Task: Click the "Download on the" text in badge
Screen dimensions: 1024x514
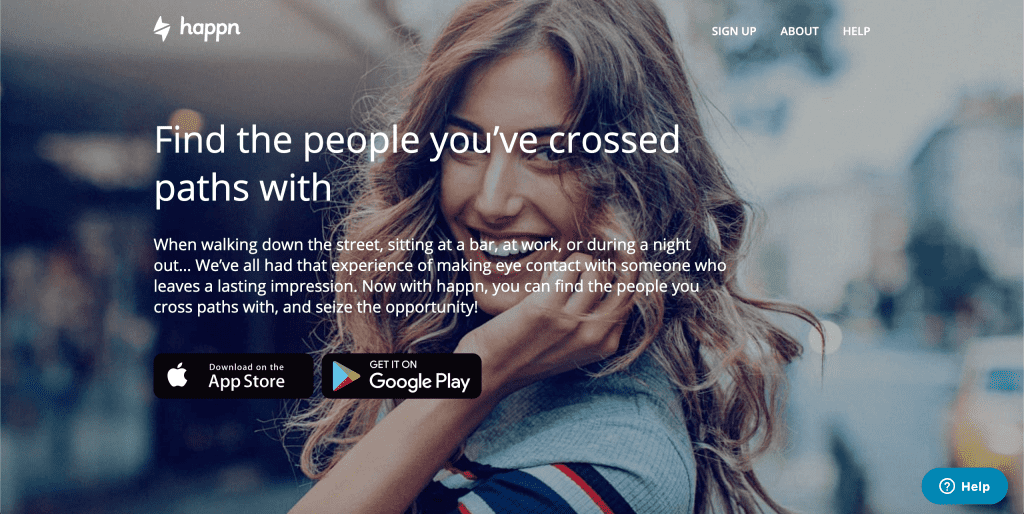Action: pos(246,367)
